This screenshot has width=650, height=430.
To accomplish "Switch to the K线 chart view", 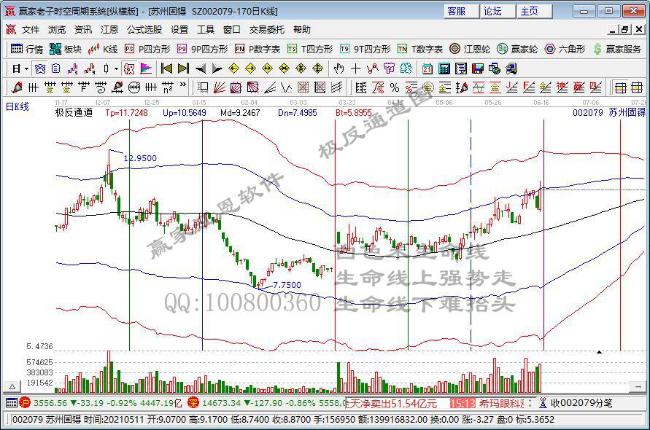I will click(104, 49).
